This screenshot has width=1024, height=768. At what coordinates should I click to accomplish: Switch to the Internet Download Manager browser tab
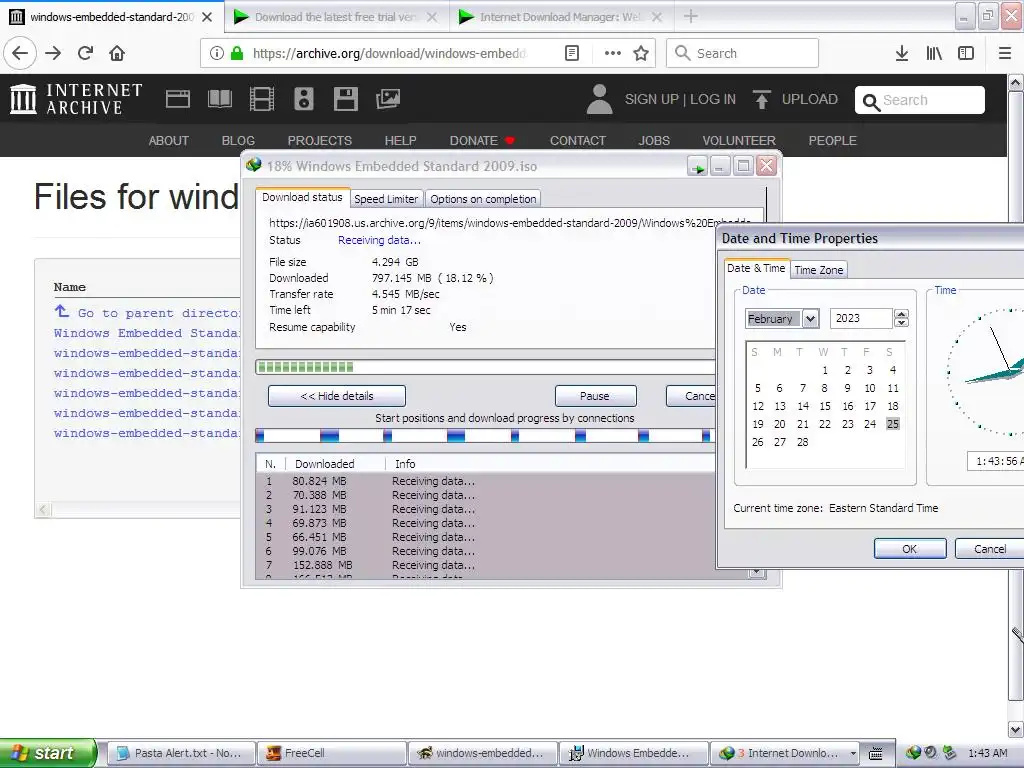pos(560,17)
